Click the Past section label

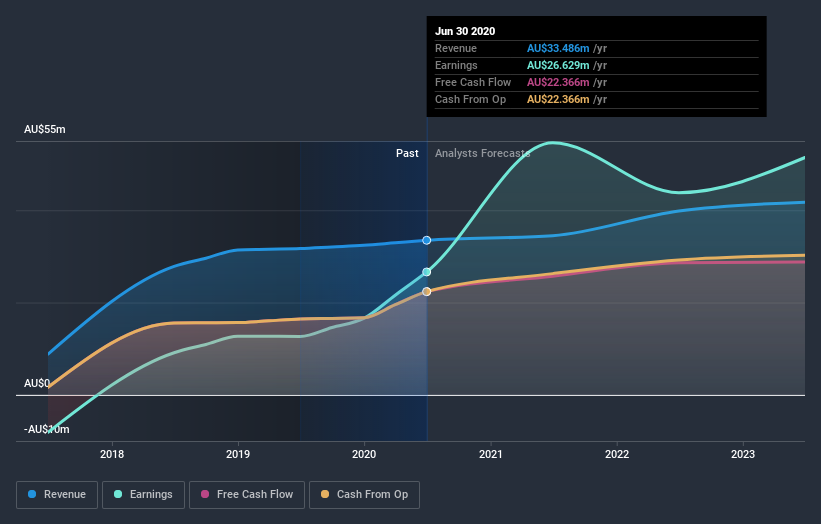click(x=407, y=153)
